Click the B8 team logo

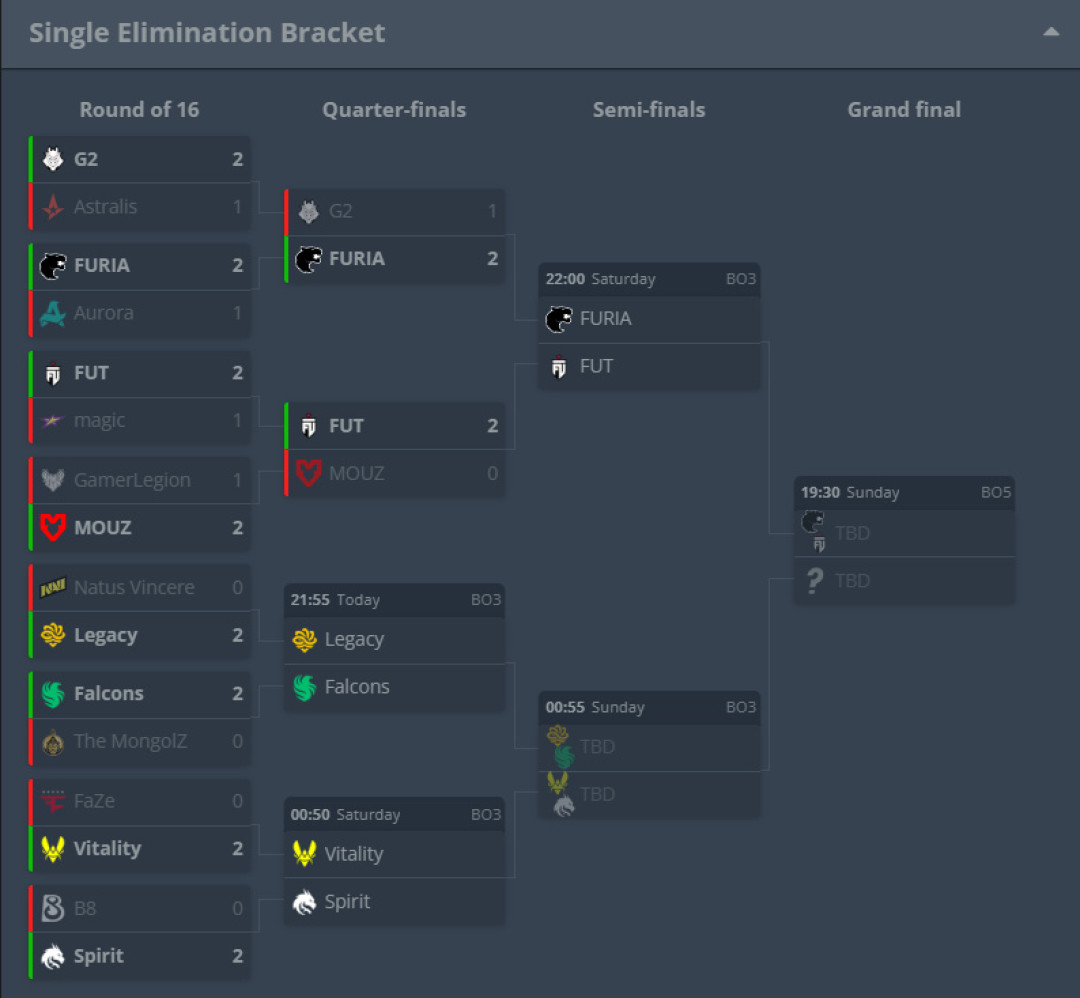(x=53, y=908)
